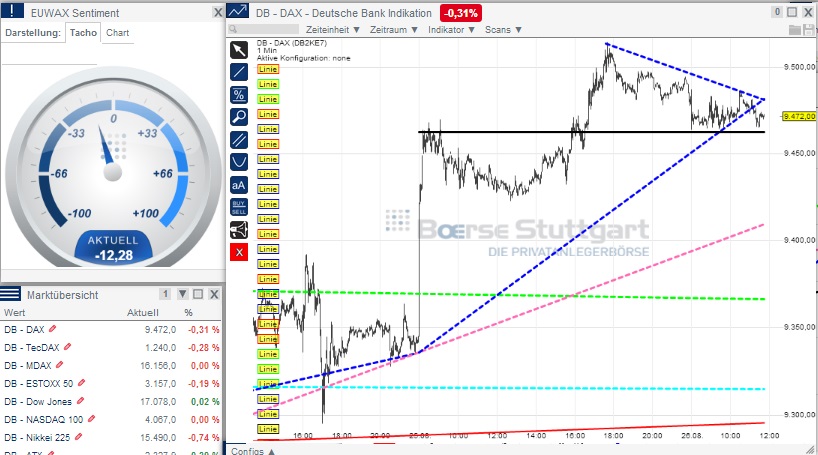Screen dimensions: 818x455
Task: Click the 0 button in chart panel header
Action: click(x=777, y=12)
